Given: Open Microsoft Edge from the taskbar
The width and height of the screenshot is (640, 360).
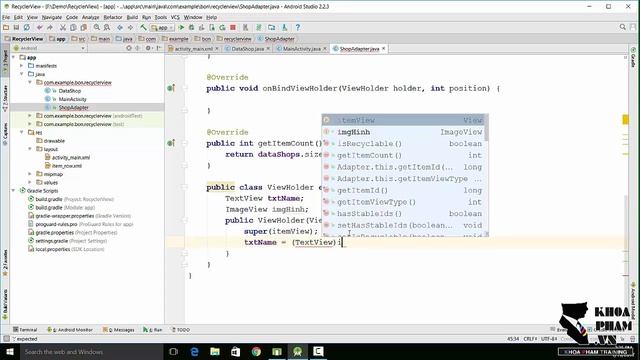Looking at the screenshot, I should 194,351.
